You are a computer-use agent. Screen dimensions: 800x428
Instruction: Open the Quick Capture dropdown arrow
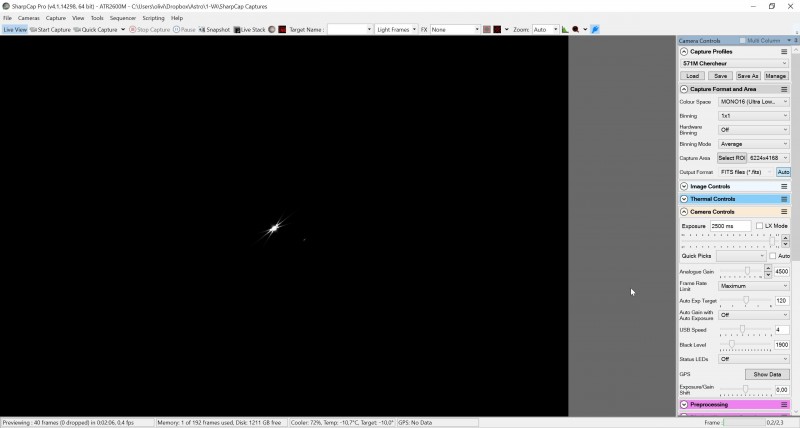coord(123,30)
